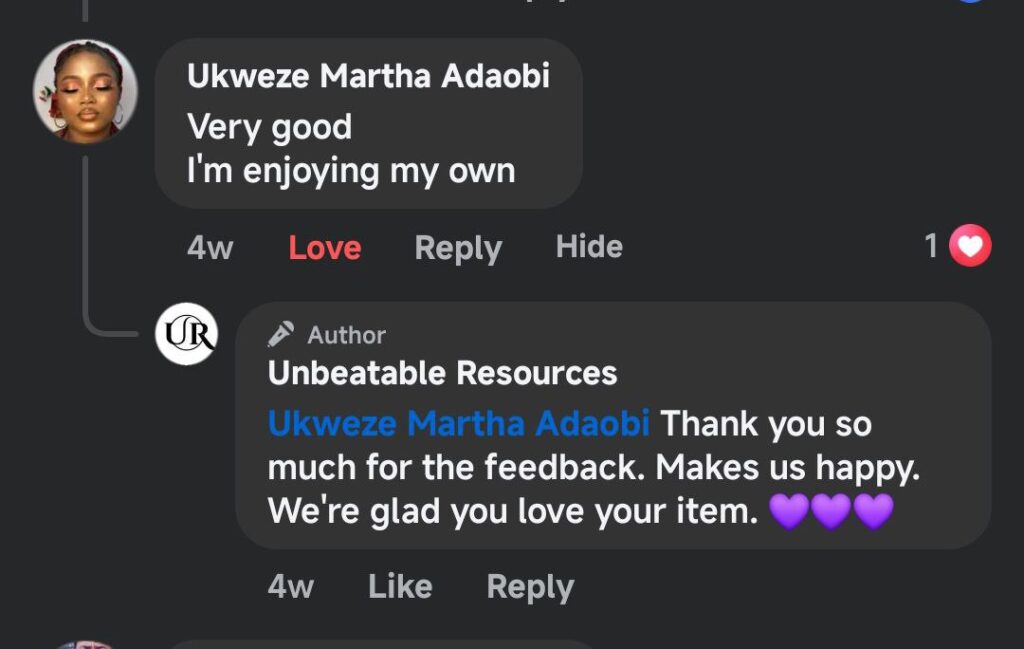1024x649 pixels.
Task: Click the red heart reaction icon
Action: tap(969, 246)
